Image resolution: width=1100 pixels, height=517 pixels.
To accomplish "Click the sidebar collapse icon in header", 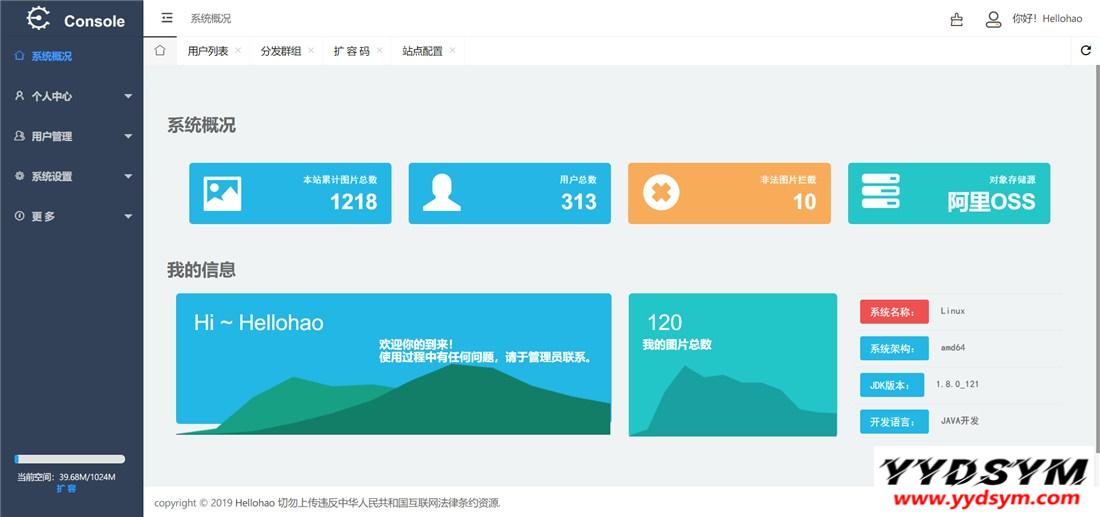I will [167, 18].
